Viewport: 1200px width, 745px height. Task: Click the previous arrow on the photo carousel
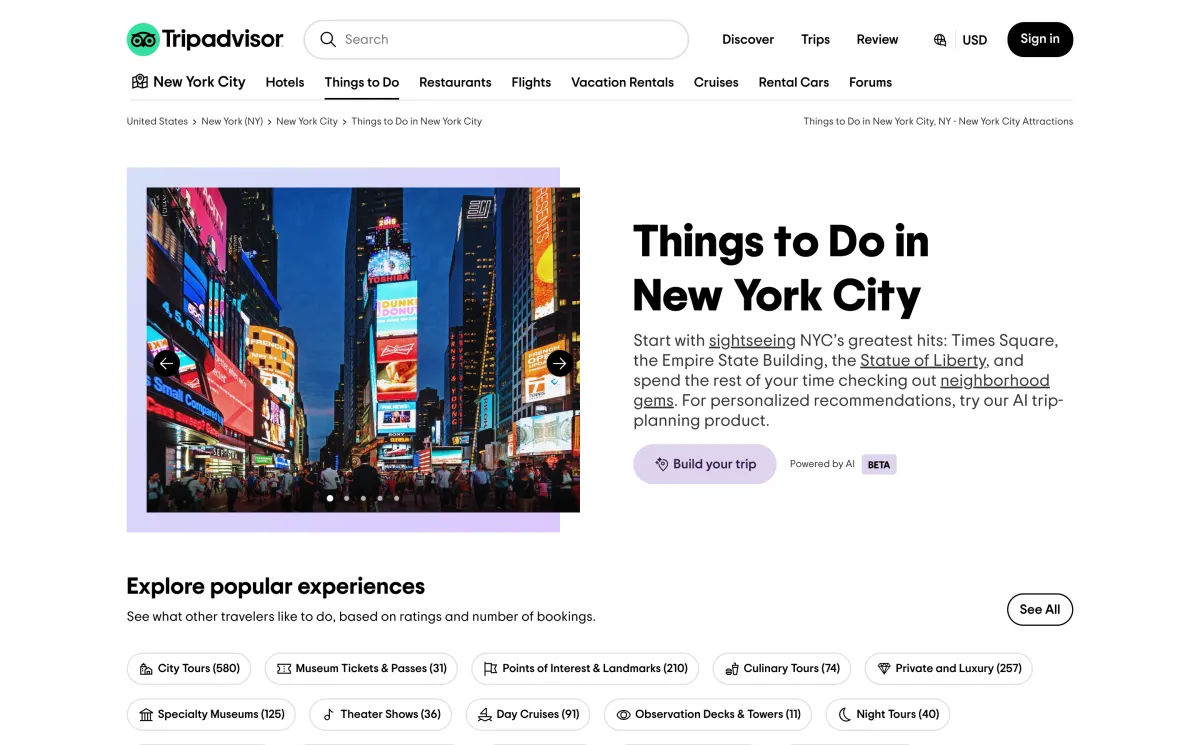166,363
